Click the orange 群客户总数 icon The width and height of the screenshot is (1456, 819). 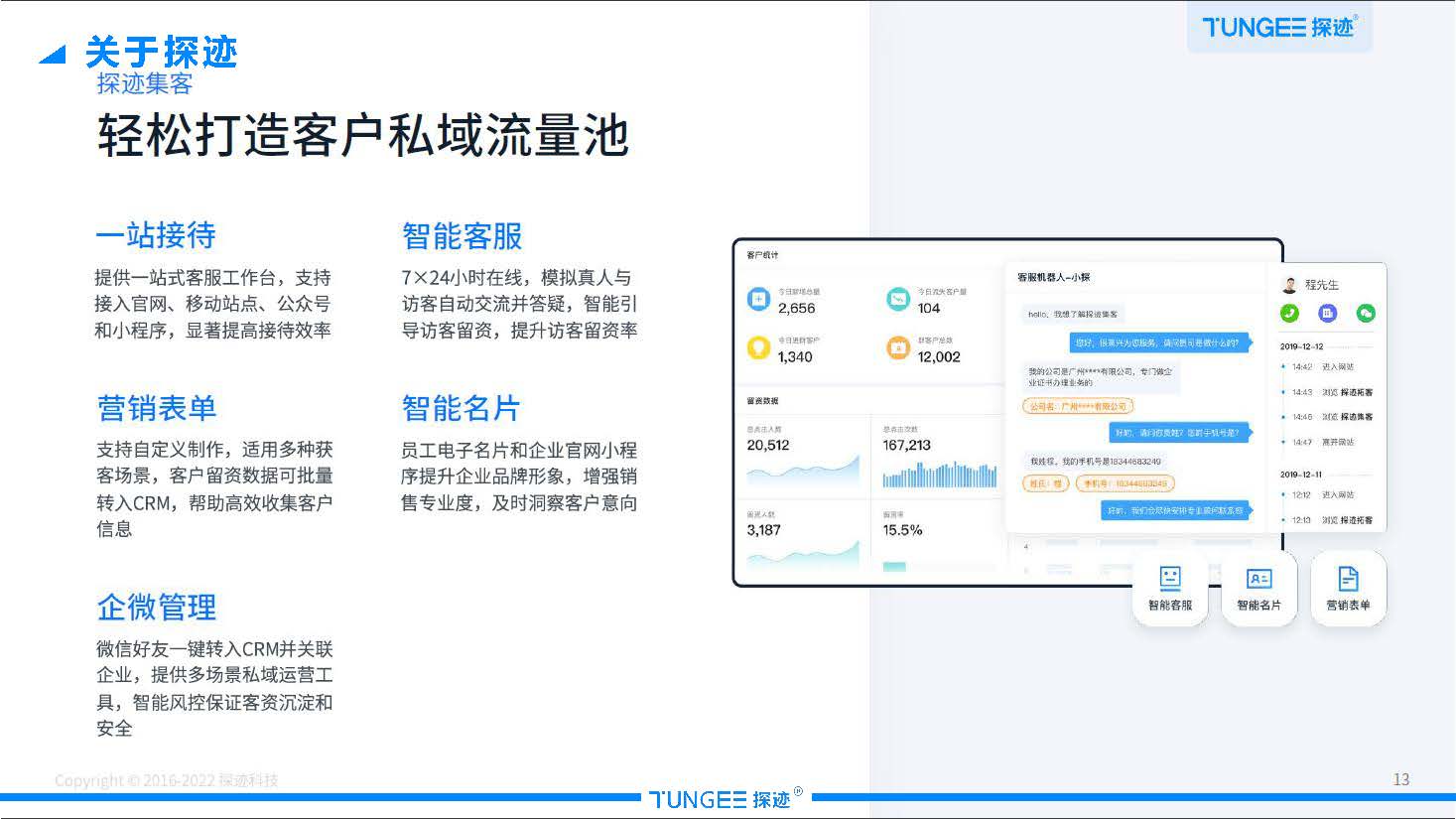[x=898, y=349]
